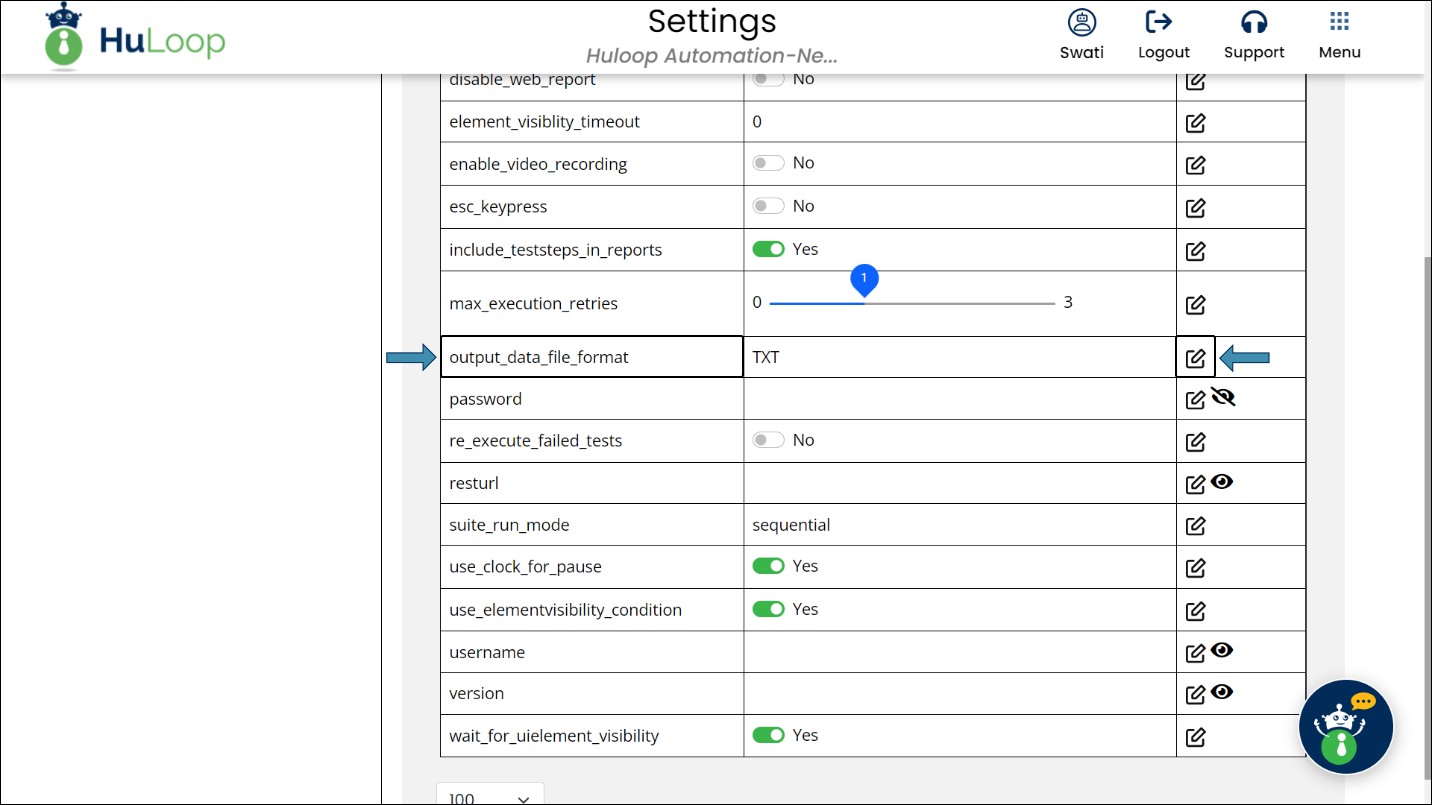Click the page vertical scrollbar
This screenshot has width=1432, height=805.
(1426, 500)
